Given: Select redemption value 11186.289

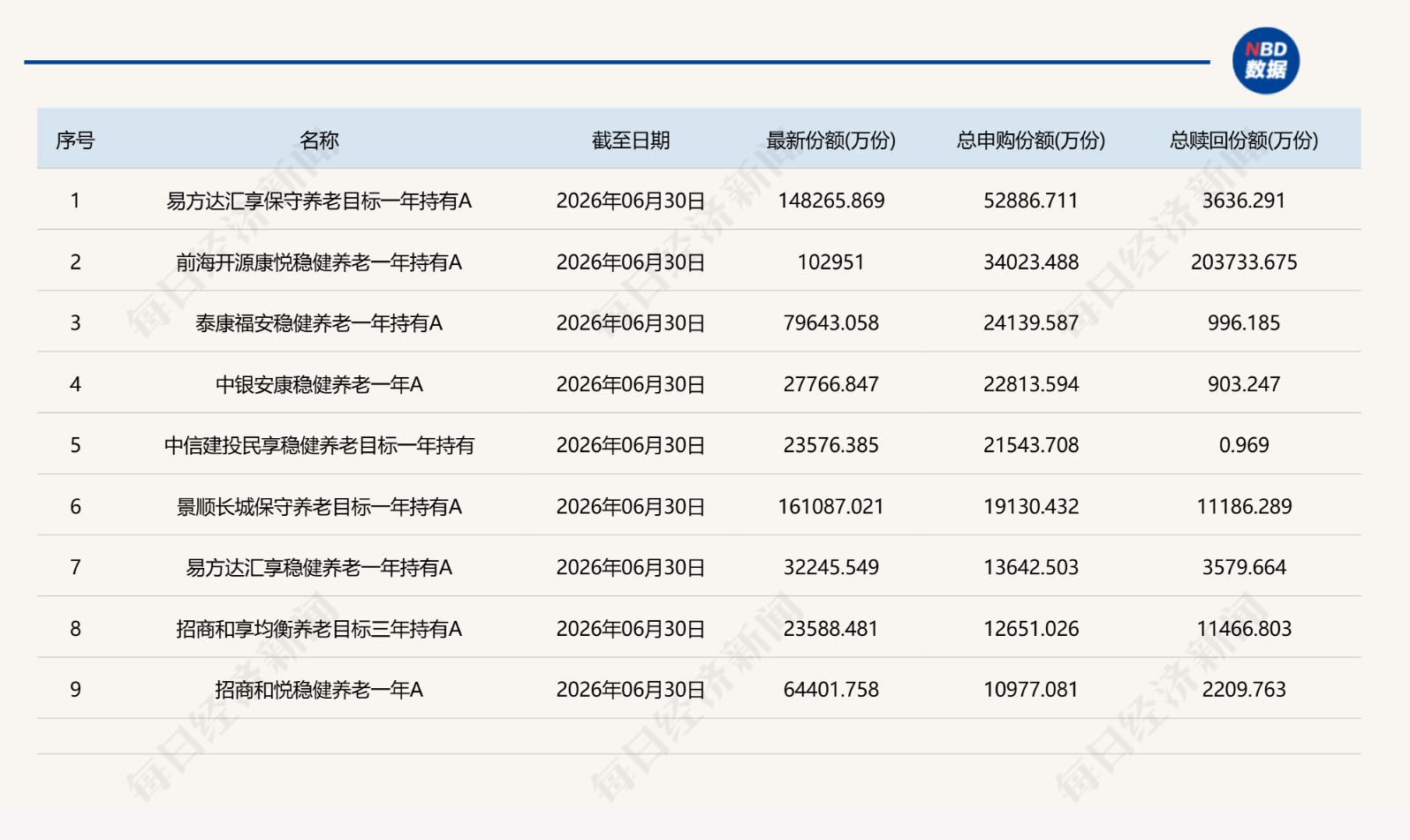Looking at the screenshot, I should coord(1244,507).
